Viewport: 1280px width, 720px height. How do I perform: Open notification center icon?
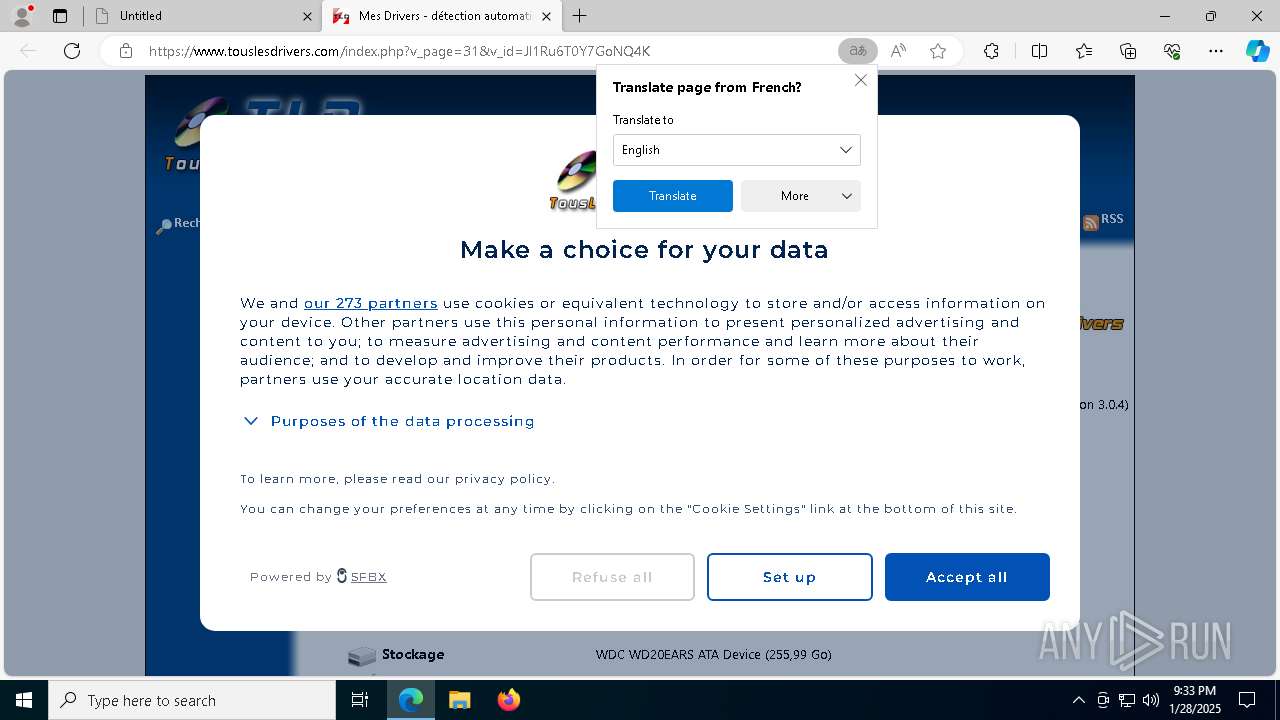tap(1247, 700)
